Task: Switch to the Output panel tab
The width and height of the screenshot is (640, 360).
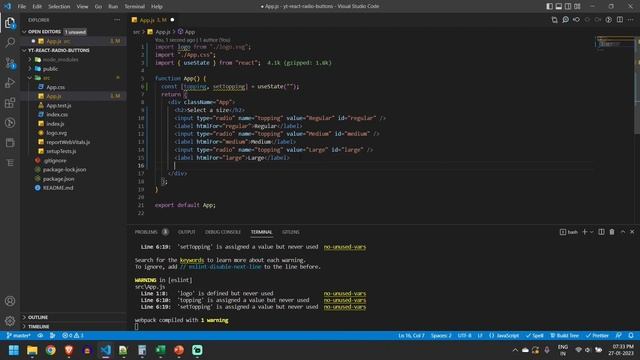Action: [187, 232]
